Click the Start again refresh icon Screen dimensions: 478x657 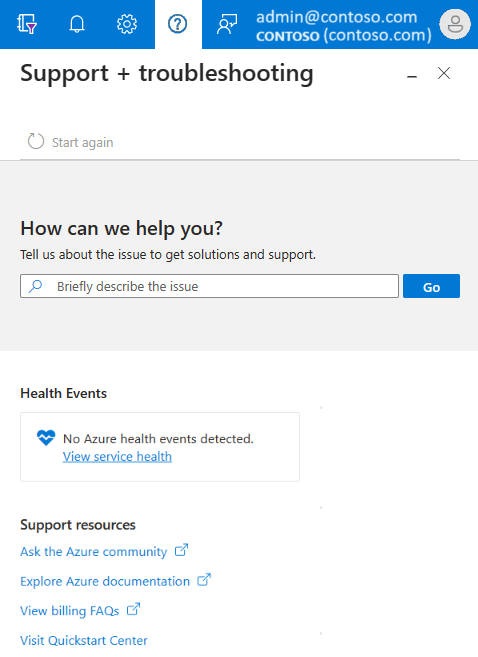pos(36,142)
